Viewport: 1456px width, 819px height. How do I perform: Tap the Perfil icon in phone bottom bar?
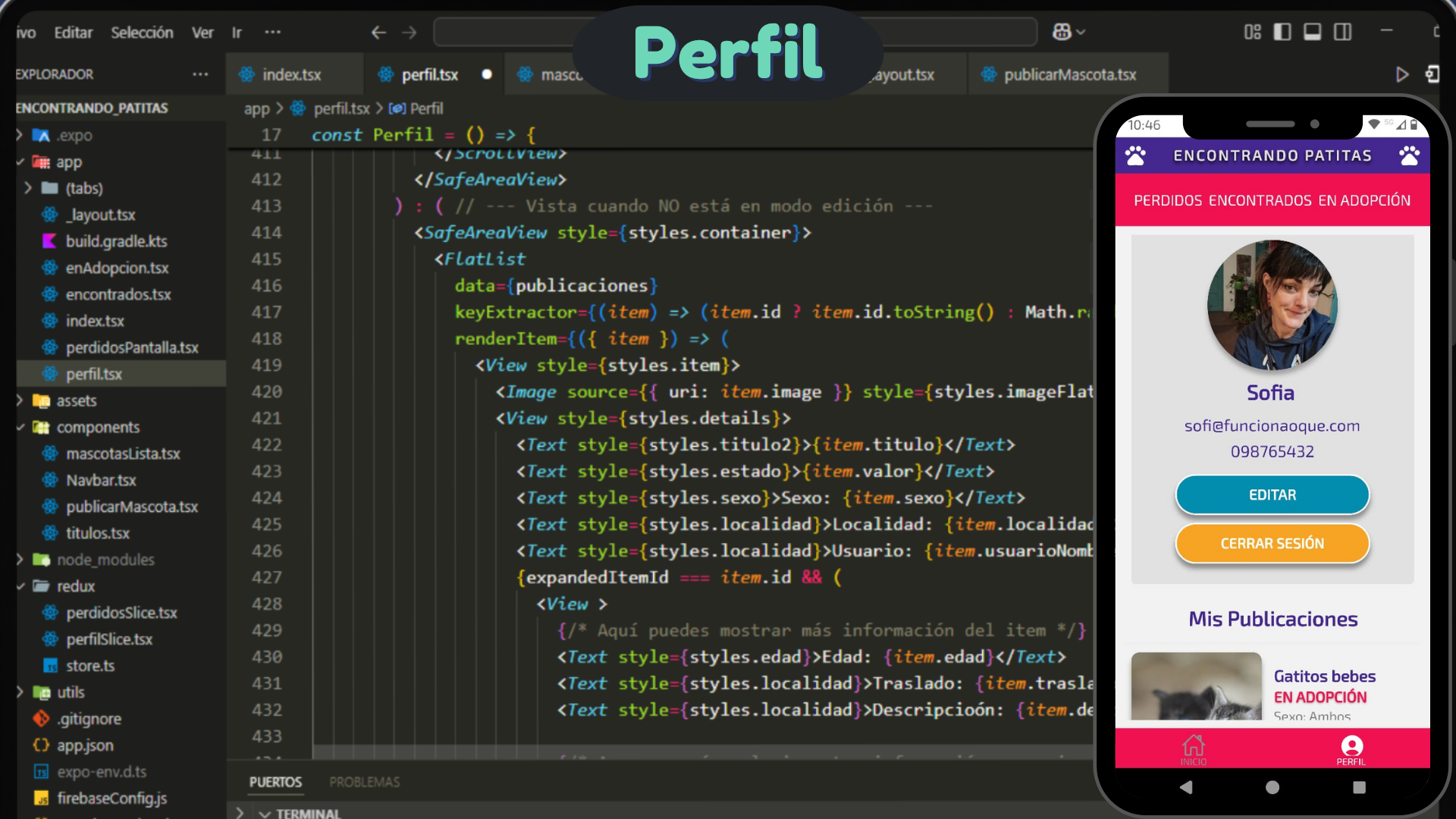1351,748
